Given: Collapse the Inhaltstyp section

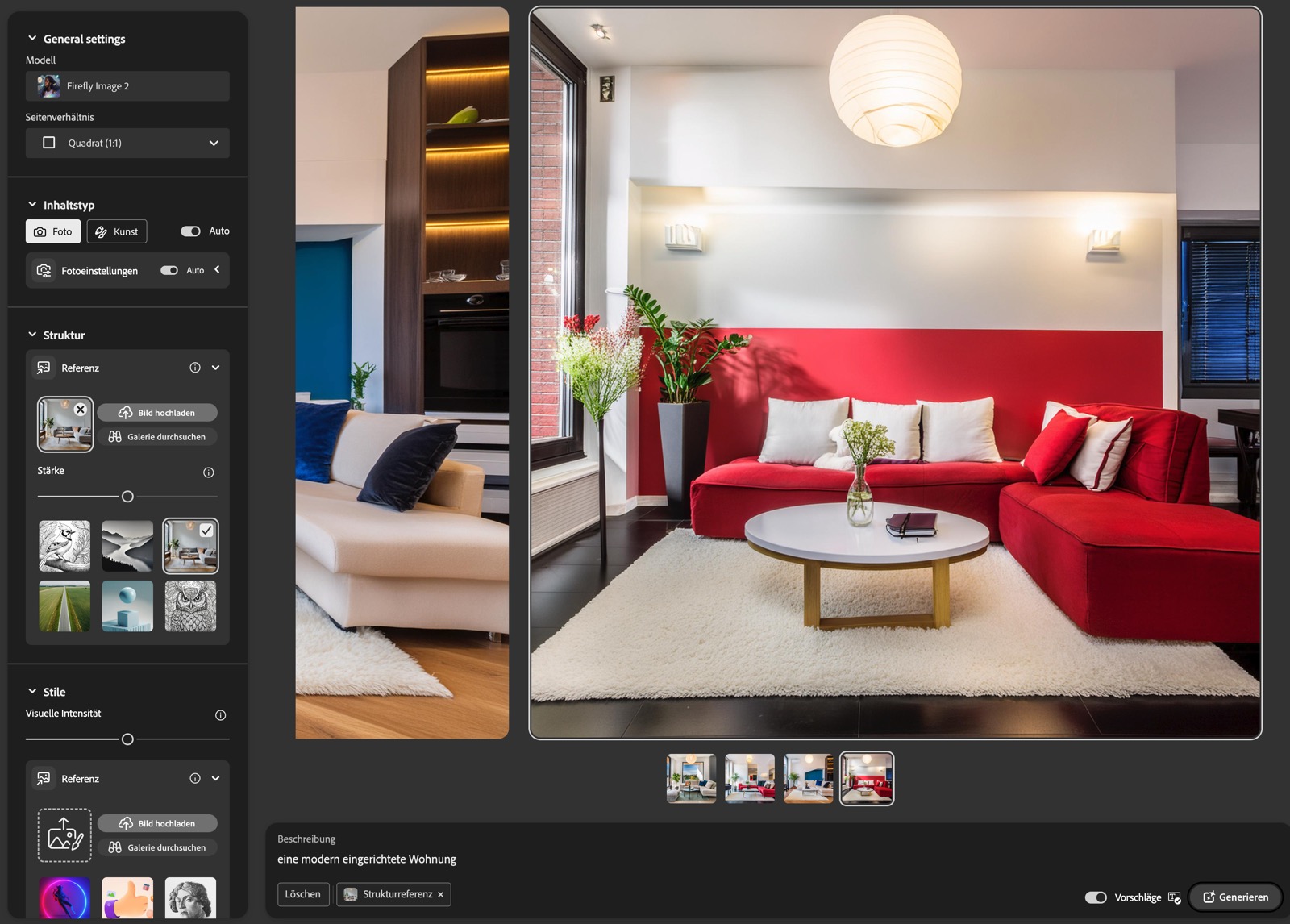Looking at the screenshot, I should coord(32,205).
